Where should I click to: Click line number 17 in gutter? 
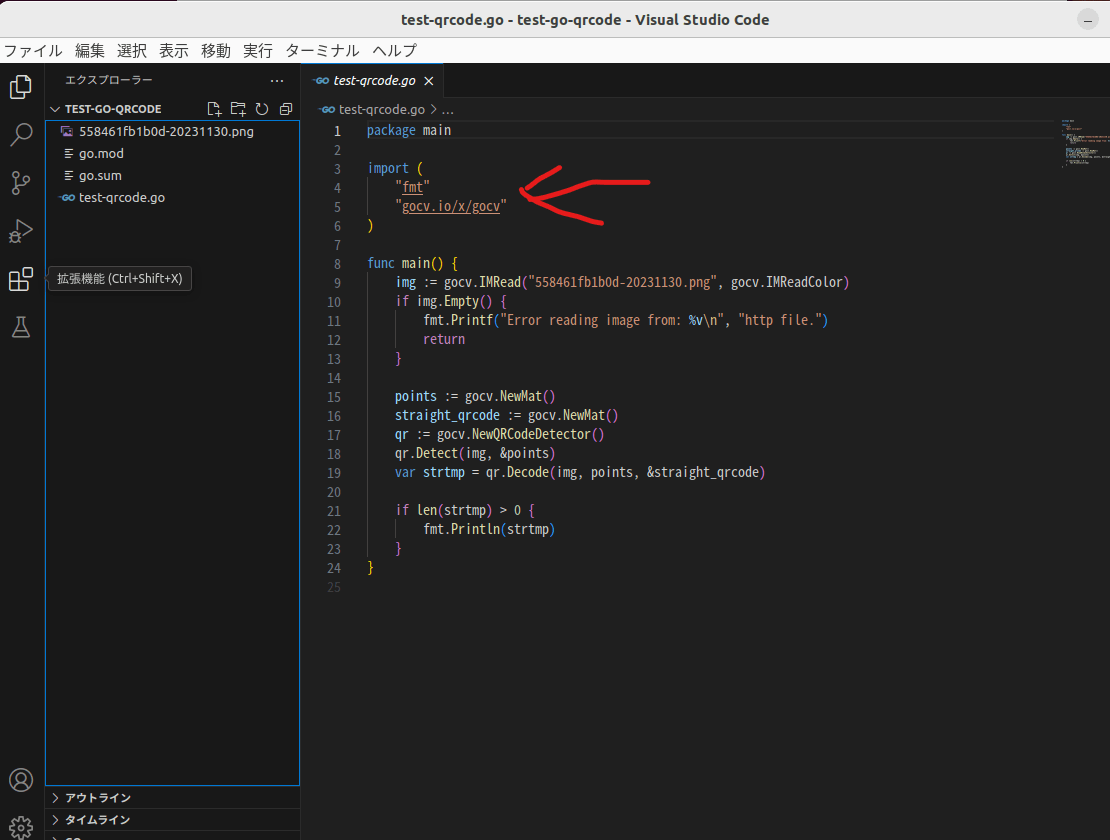click(x=333, y=435)
